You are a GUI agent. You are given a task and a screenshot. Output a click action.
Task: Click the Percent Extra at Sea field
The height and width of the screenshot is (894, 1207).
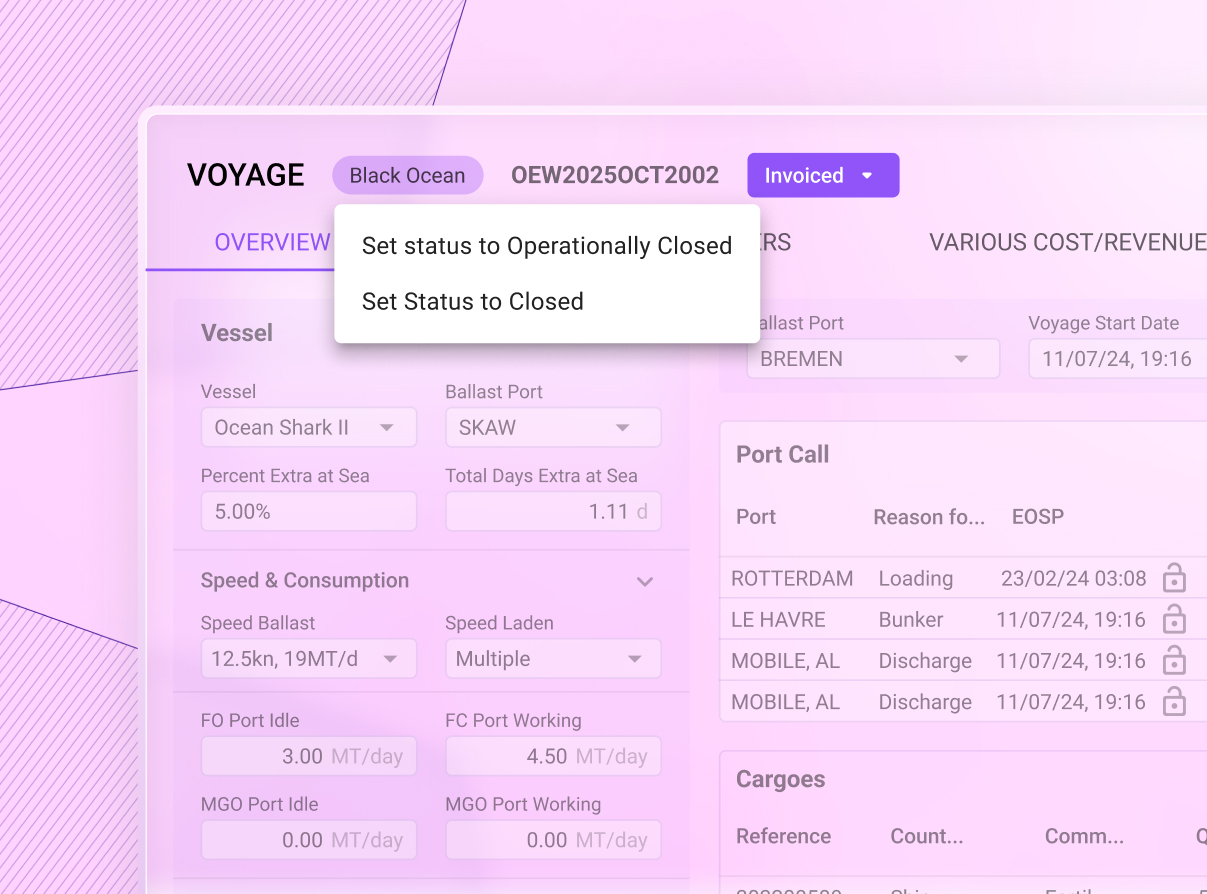pyautogui.click(x=309, y=511)
